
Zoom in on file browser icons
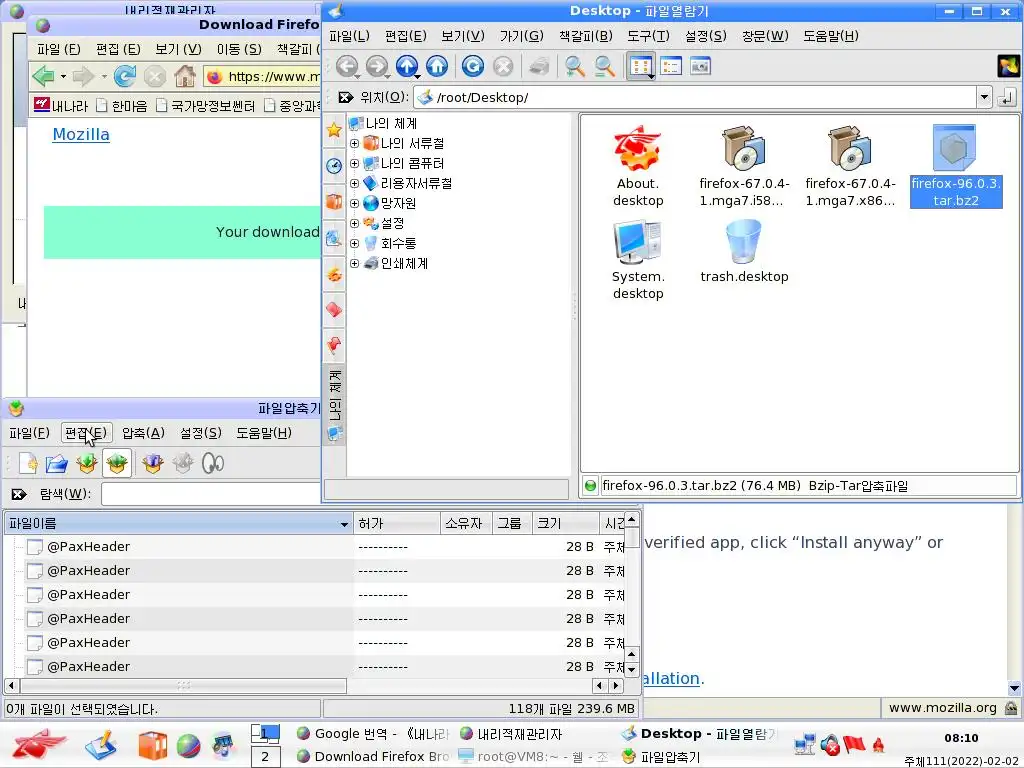click(x=575, y=66)
